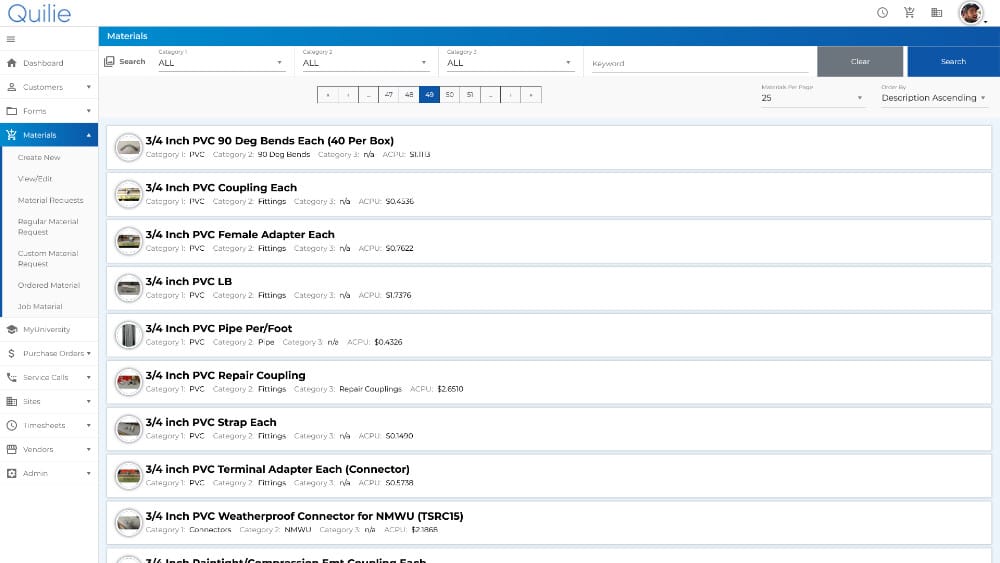Click the Keyword input field
The height and width of the screenshot is (563, 1000).
click(700, 63)
